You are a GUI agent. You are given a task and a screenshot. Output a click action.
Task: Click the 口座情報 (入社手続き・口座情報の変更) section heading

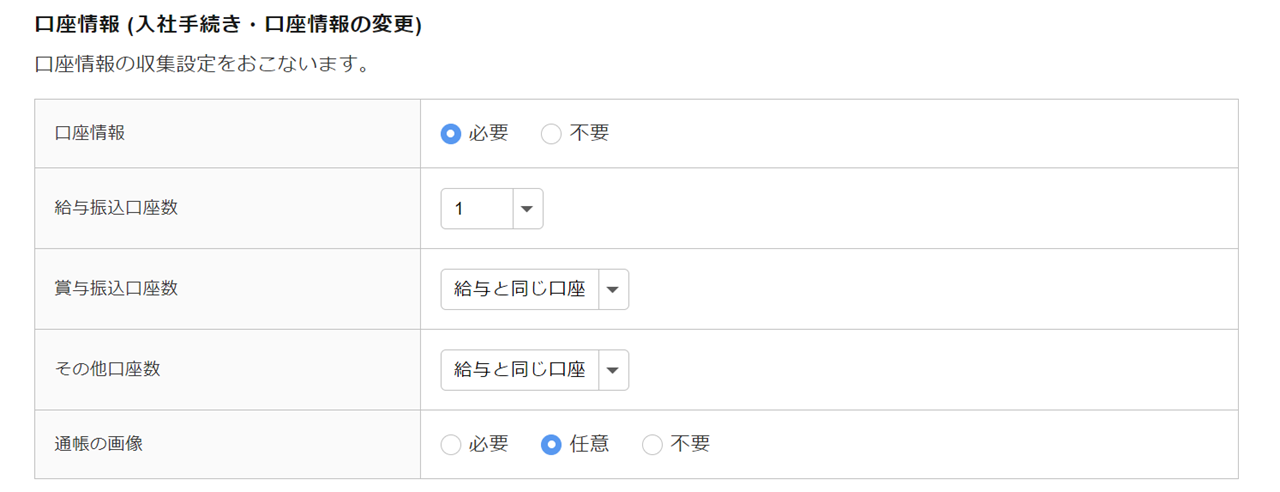[228, 25]
